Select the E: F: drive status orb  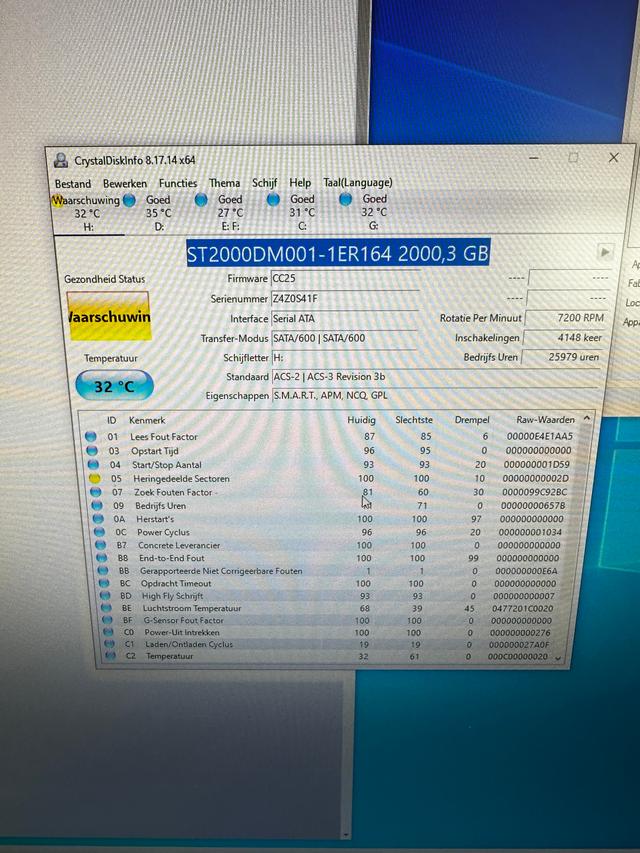click(201, 199)
